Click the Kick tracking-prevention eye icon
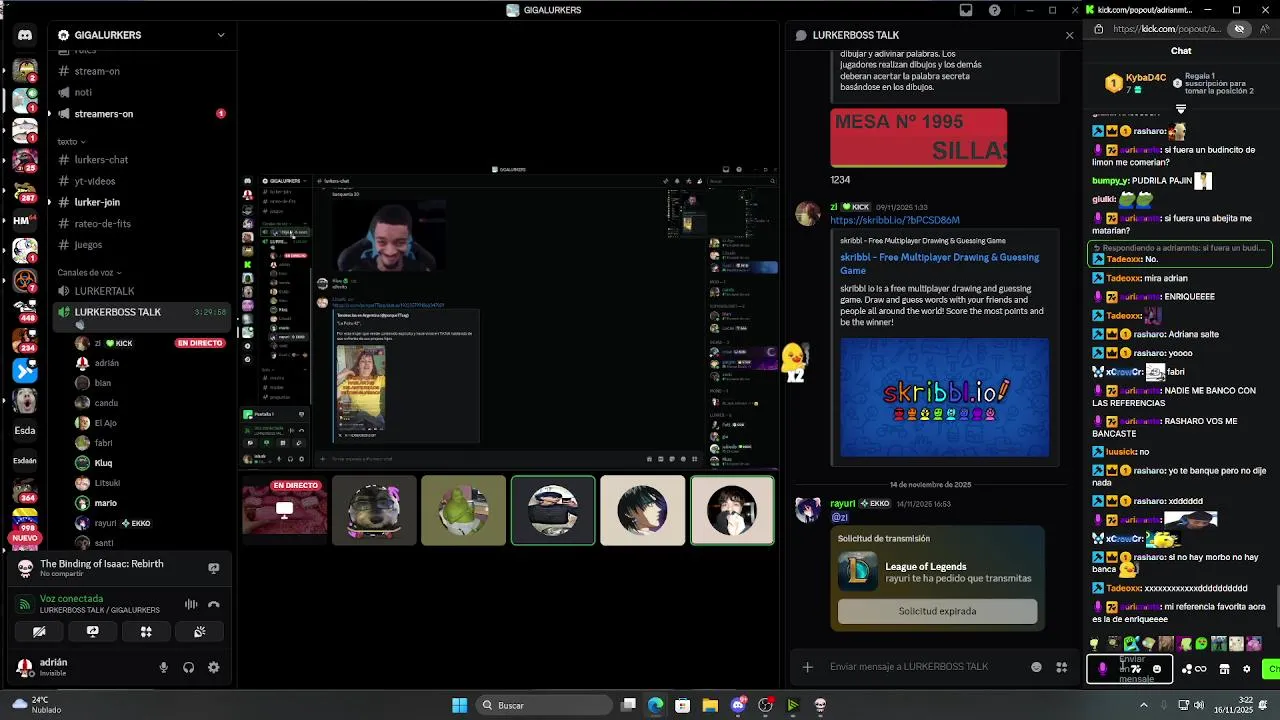This screenshot has width=1280, height=720. [x=1239, y=29]
